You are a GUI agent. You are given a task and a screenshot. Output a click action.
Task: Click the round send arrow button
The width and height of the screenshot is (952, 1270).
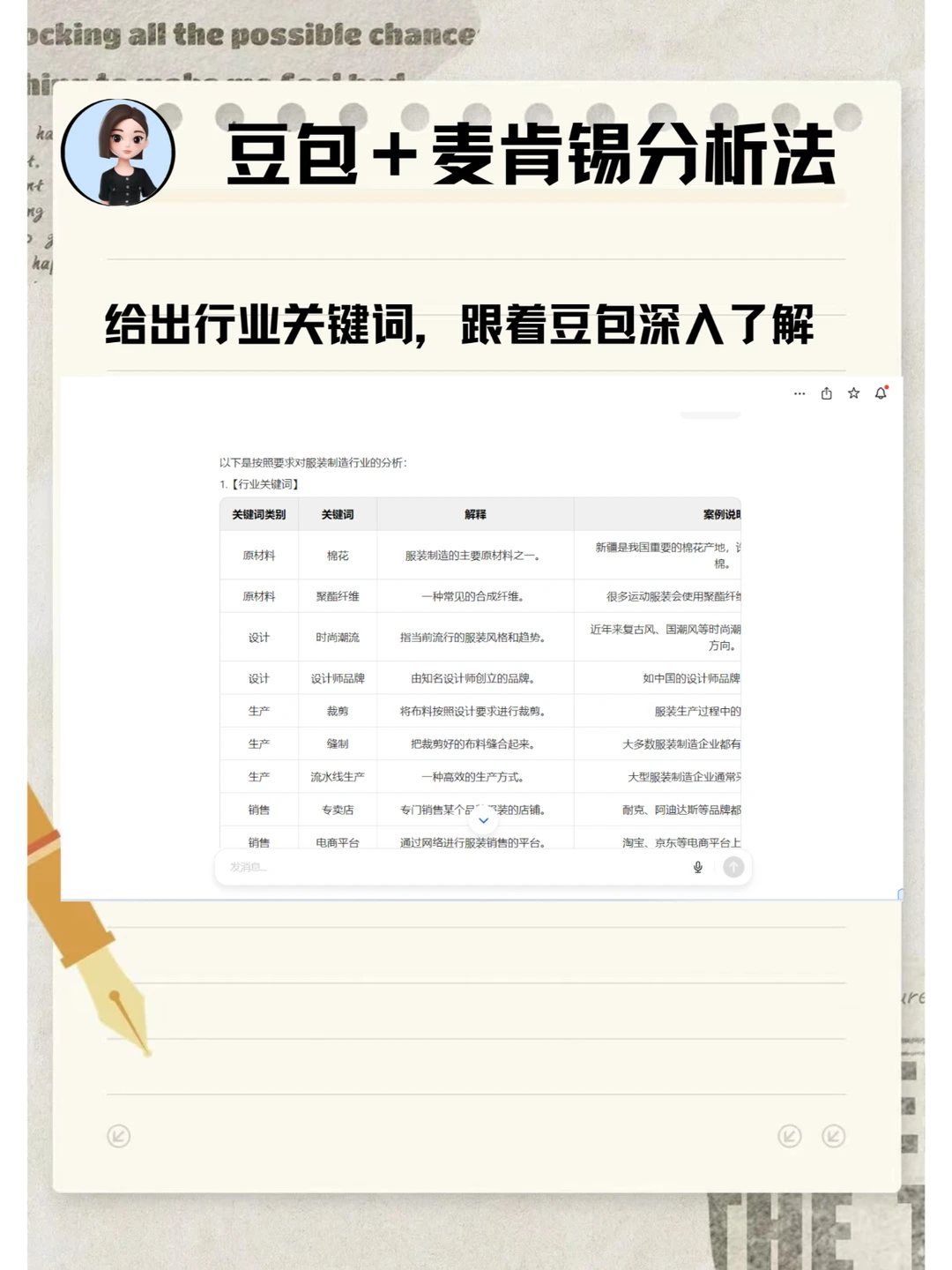click(733, 867)
